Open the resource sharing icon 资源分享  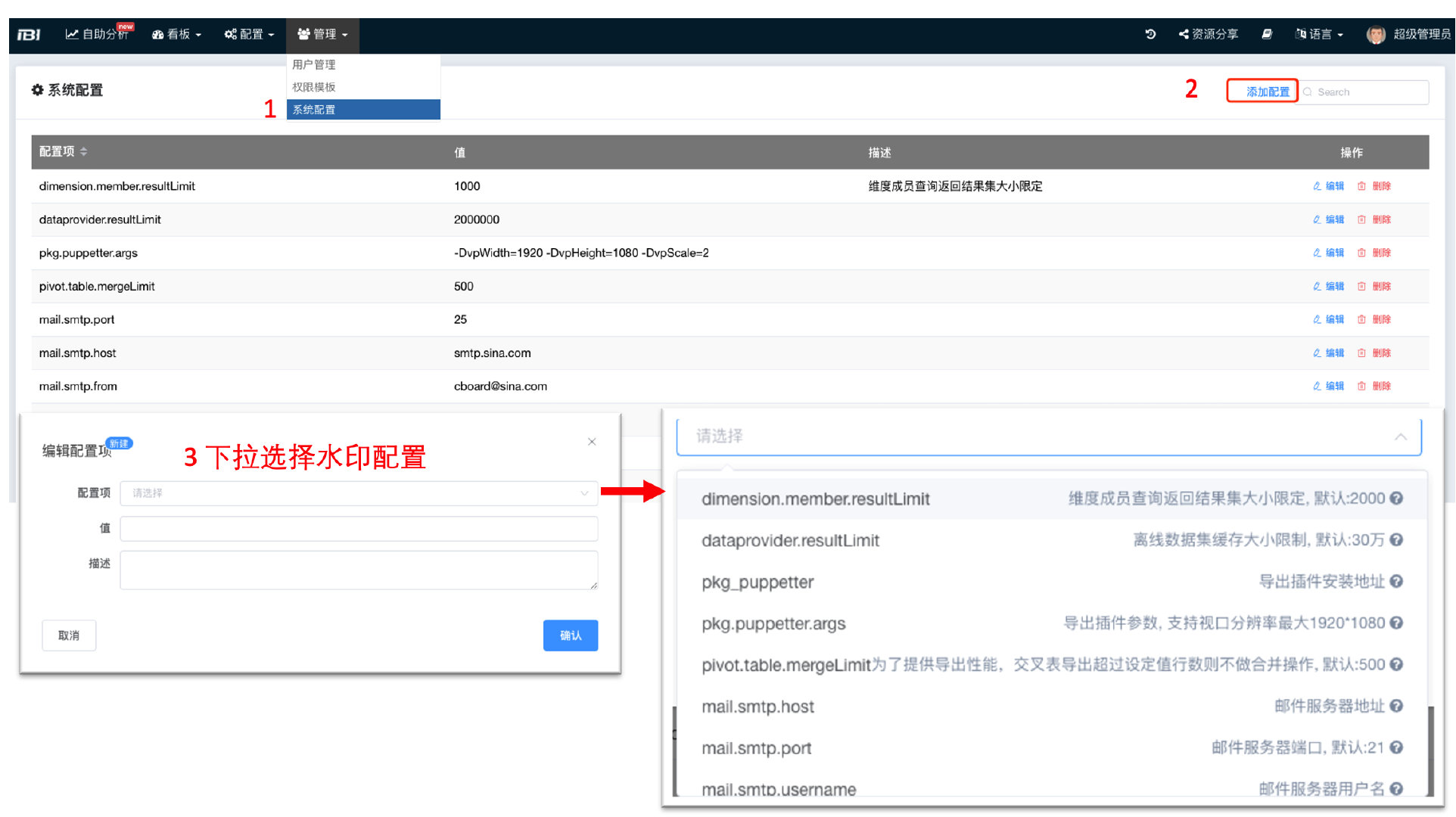click(x=1209, y=34)
